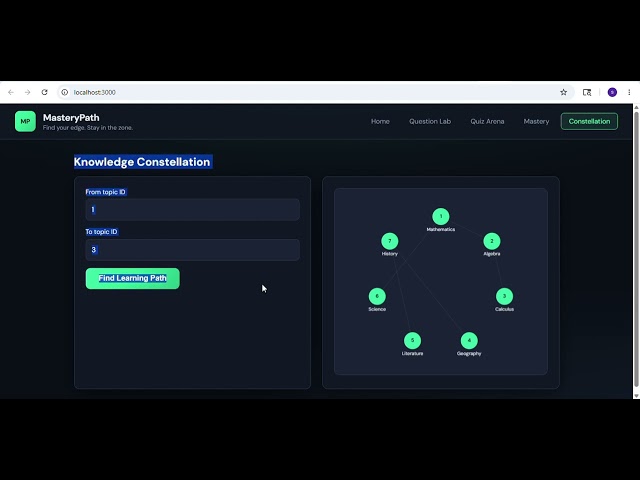Click the MP logo icon
The height and width of the screenshot is (480, 640).
pos(25,121)
